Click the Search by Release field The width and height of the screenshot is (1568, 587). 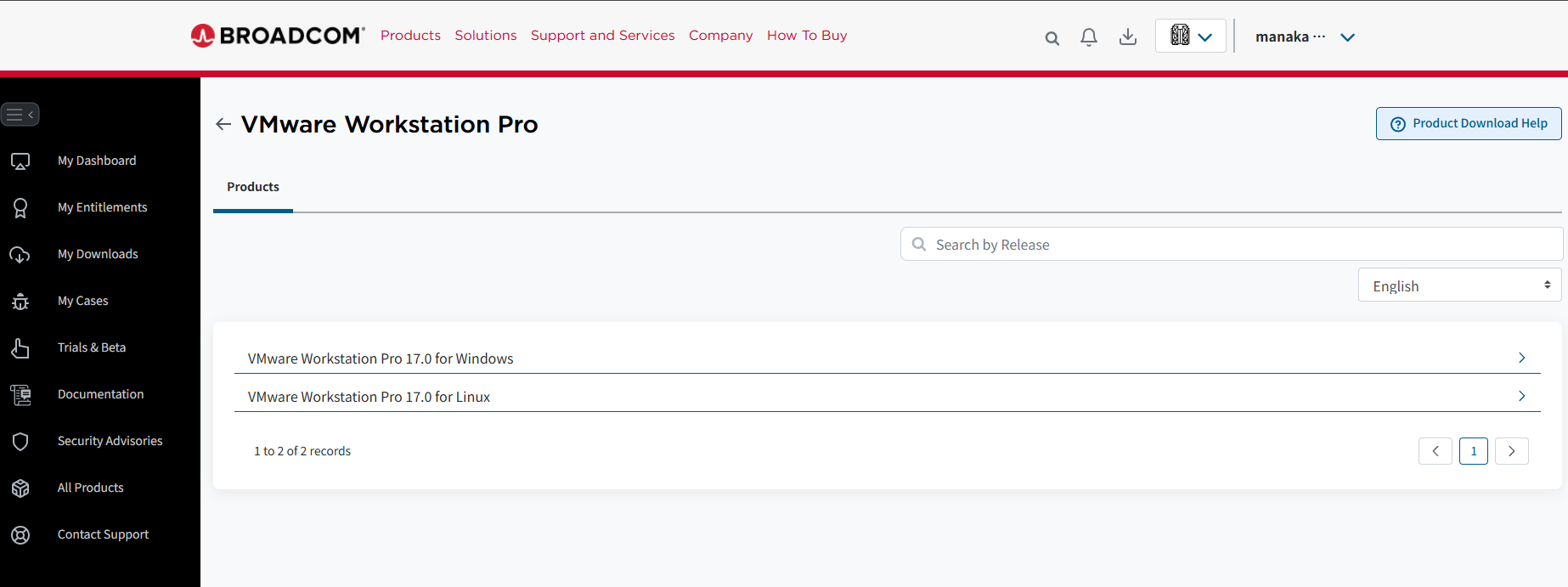[1232, 245]
